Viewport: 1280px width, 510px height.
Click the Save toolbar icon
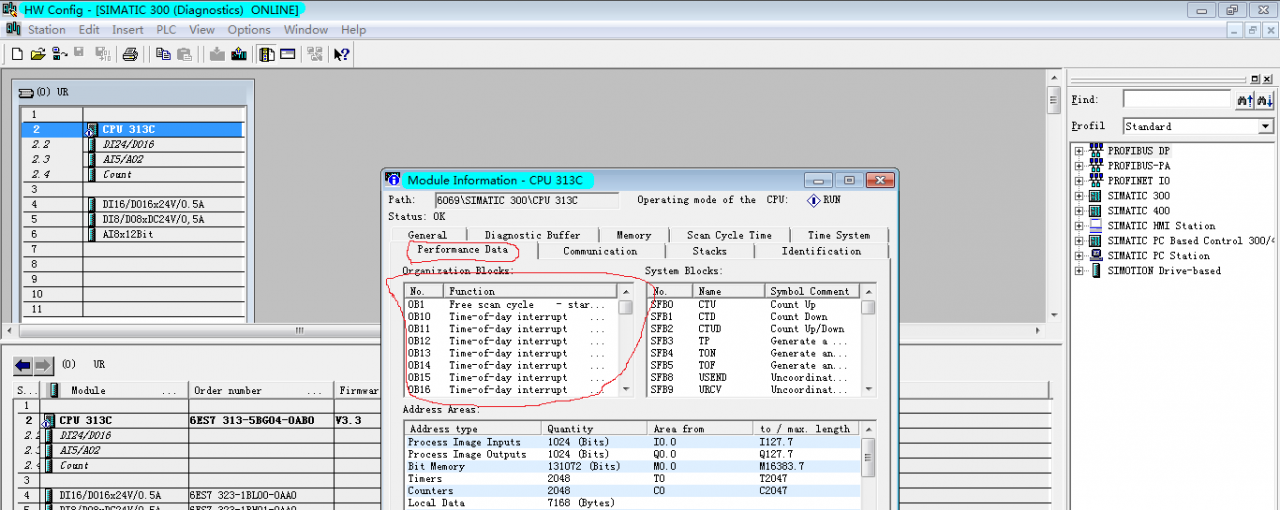click(79, 54)
